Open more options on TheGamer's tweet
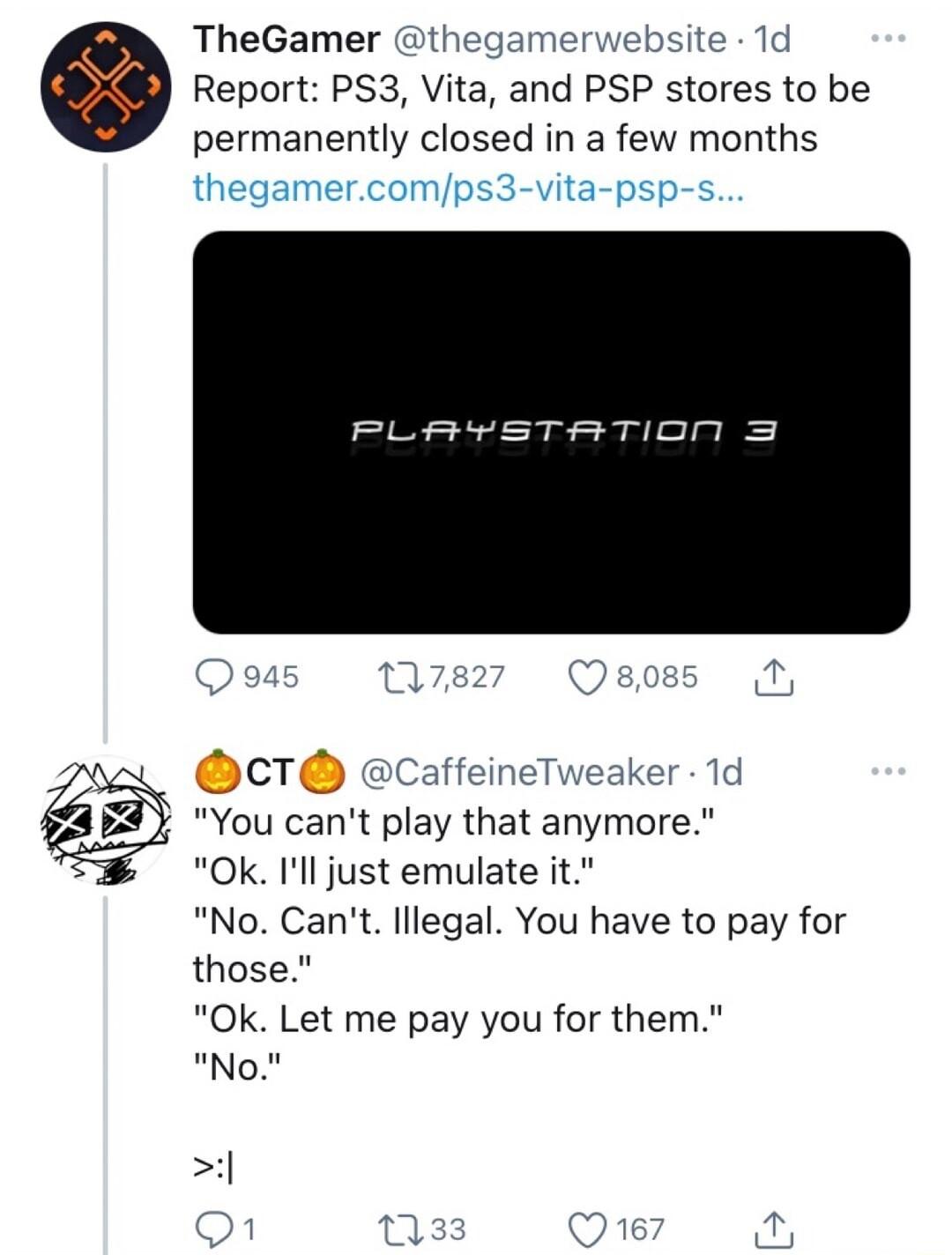This screenshot has height=1255, width=952. point(887,40)
